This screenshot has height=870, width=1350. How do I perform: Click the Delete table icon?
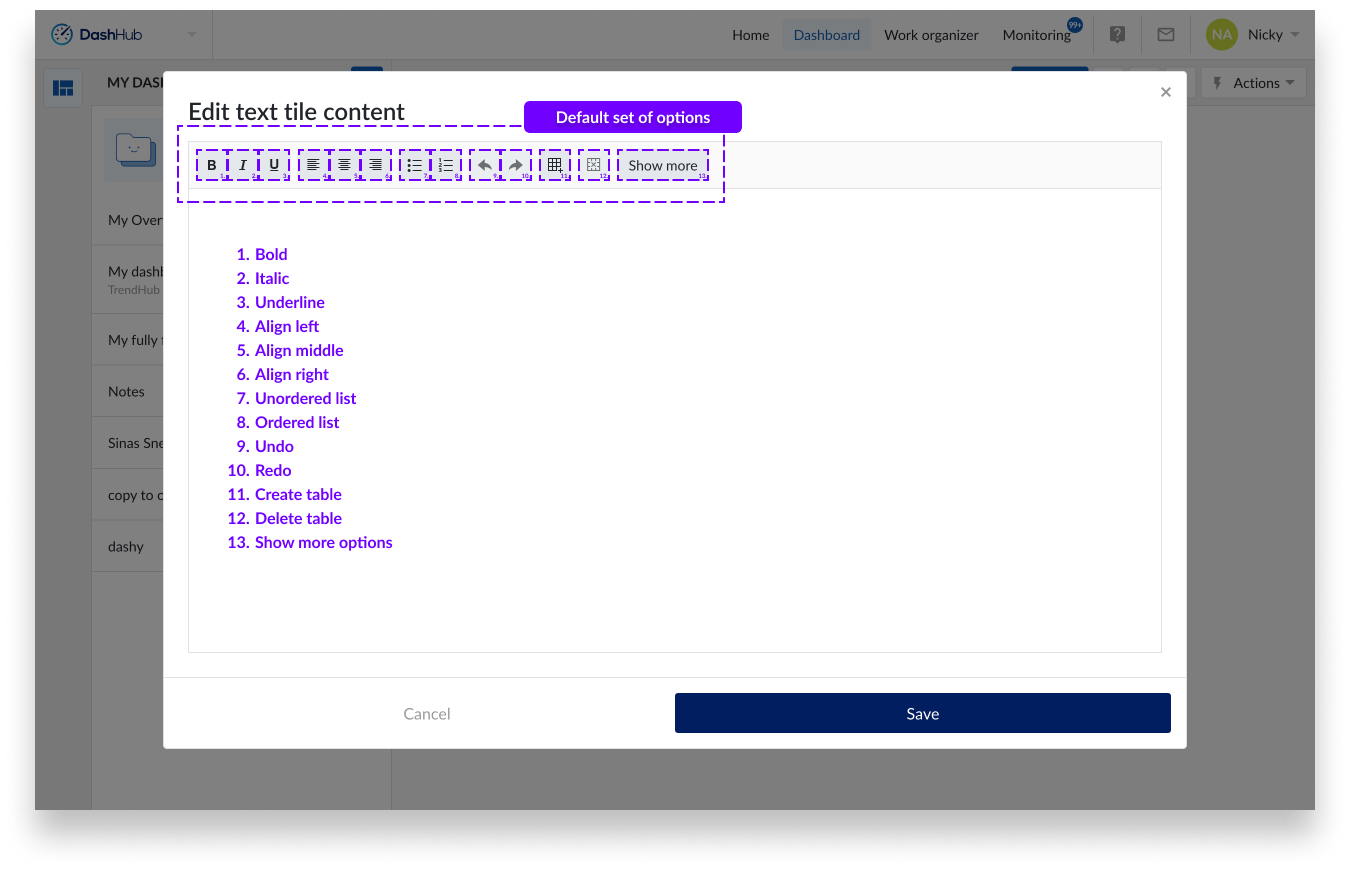click(x=593, y=165)
